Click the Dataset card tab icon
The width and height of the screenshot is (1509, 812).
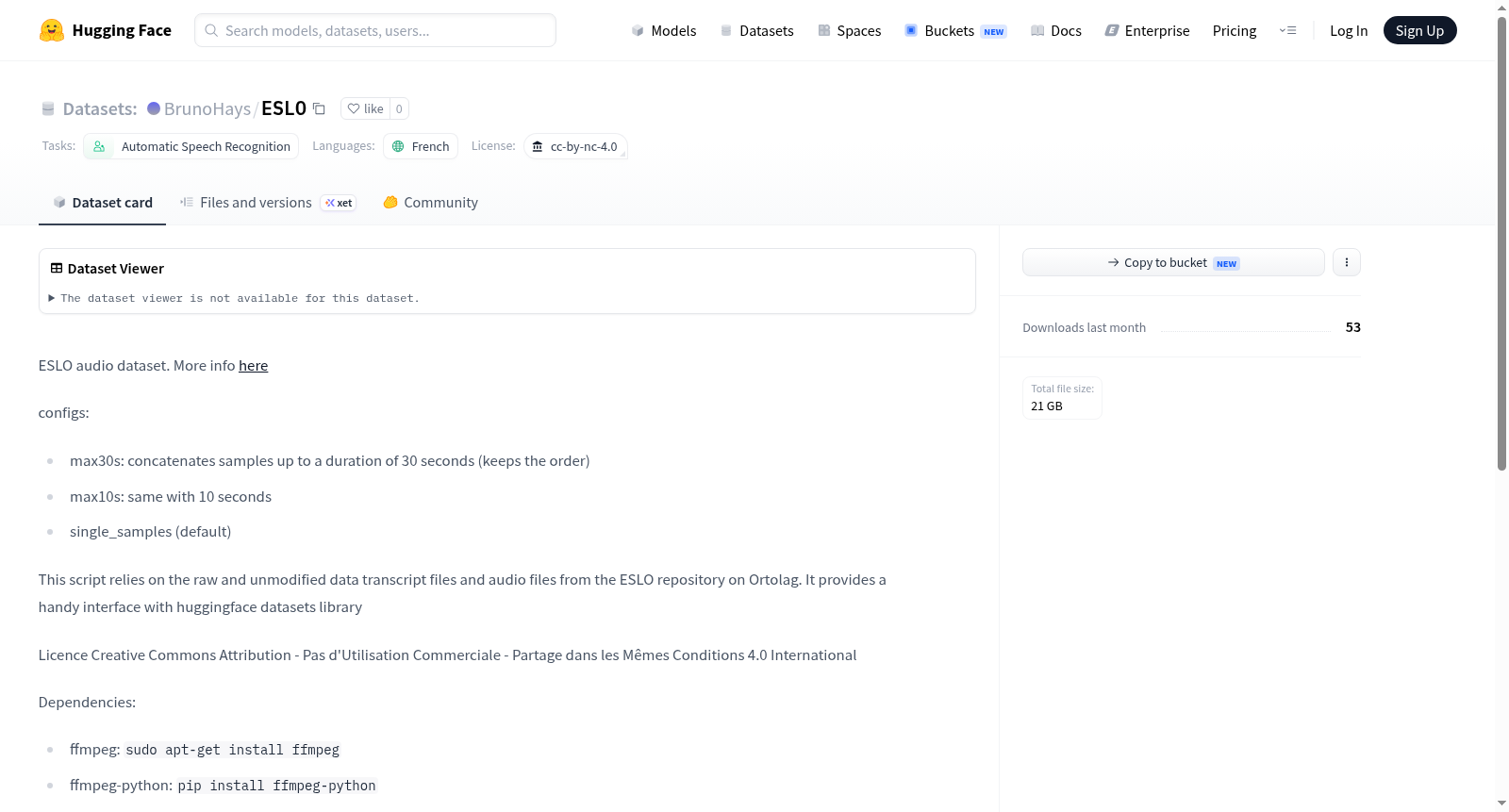(x=59, y=202)
